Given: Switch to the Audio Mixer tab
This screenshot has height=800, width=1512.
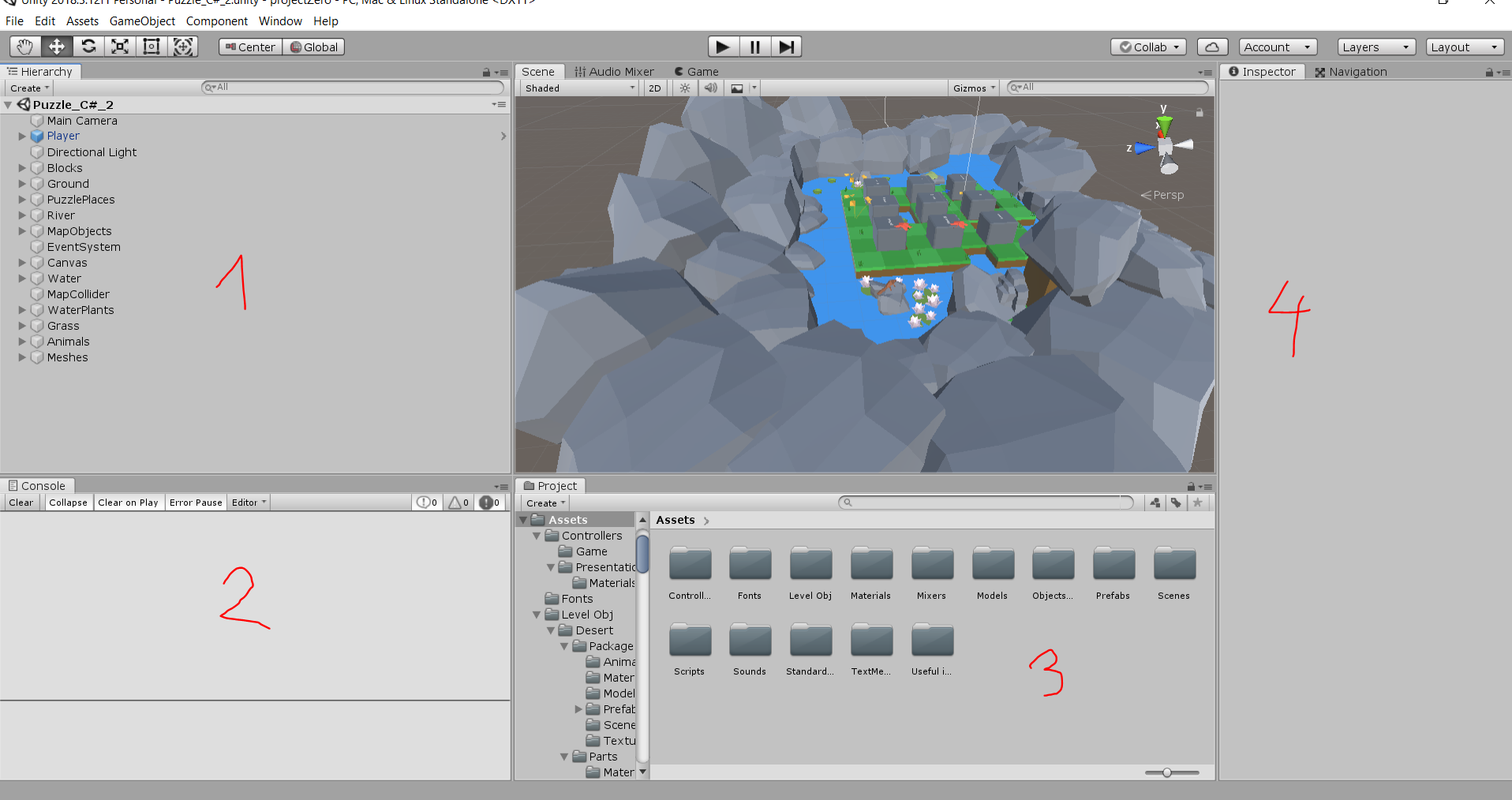Looking at the screenshot, I should (x=615, y=72).
